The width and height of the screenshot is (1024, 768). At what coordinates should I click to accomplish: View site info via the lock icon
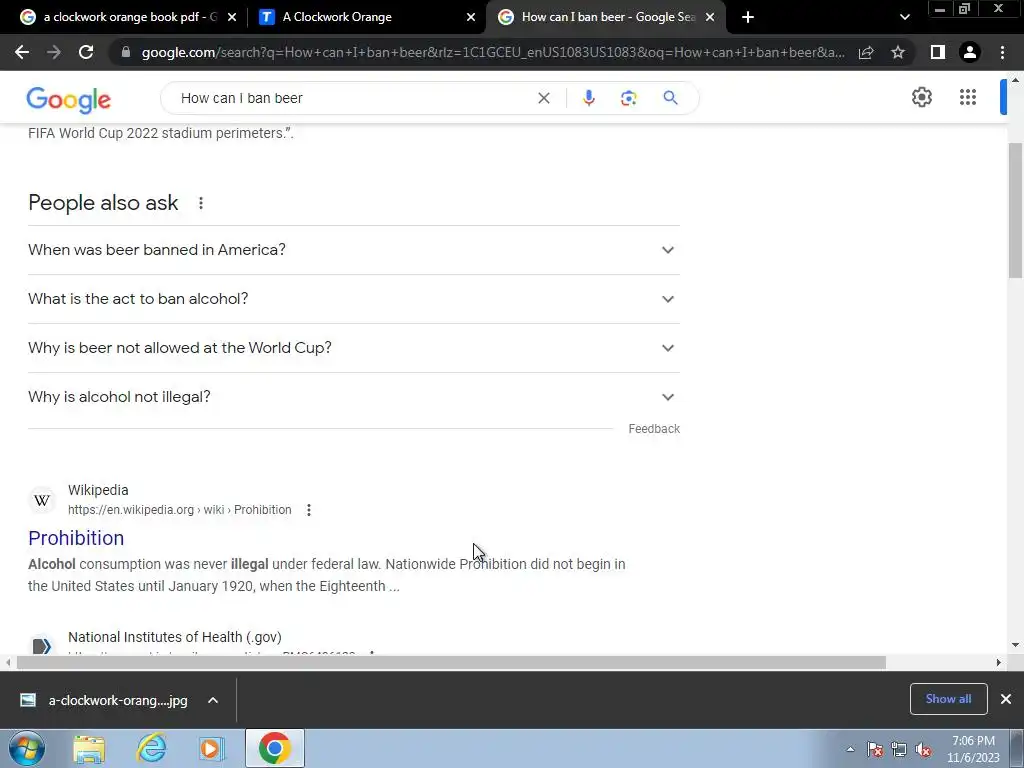pos(126,52)
